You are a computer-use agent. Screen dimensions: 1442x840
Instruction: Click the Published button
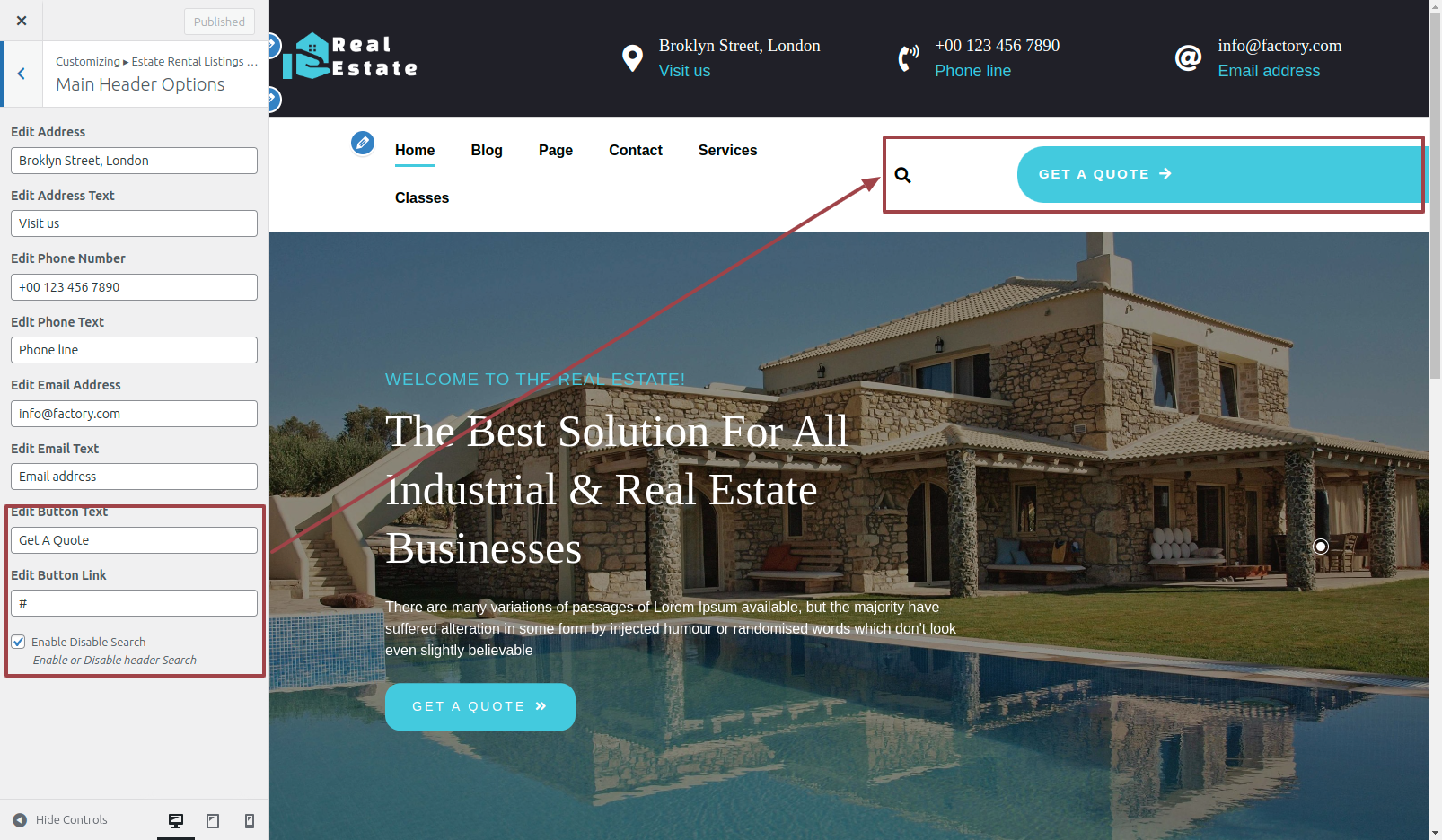point(219,22)
